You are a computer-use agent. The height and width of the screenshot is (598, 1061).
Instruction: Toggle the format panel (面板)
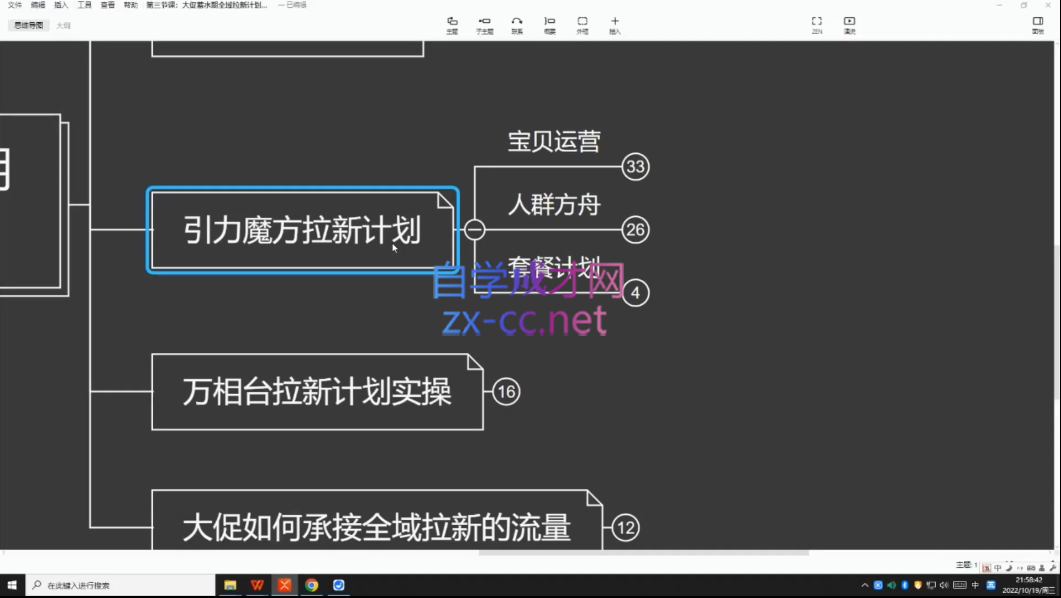(1037, 25)
